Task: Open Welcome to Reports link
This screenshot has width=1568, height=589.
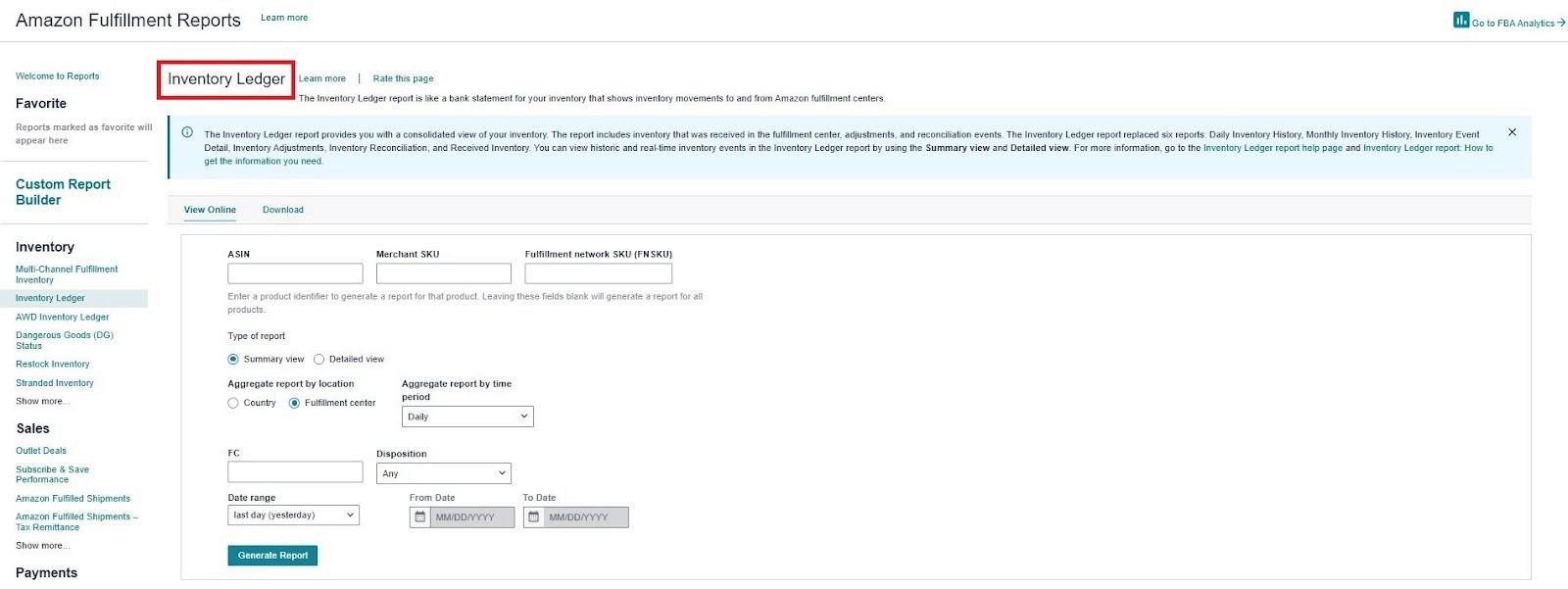Action: click(x=57, y=75)
